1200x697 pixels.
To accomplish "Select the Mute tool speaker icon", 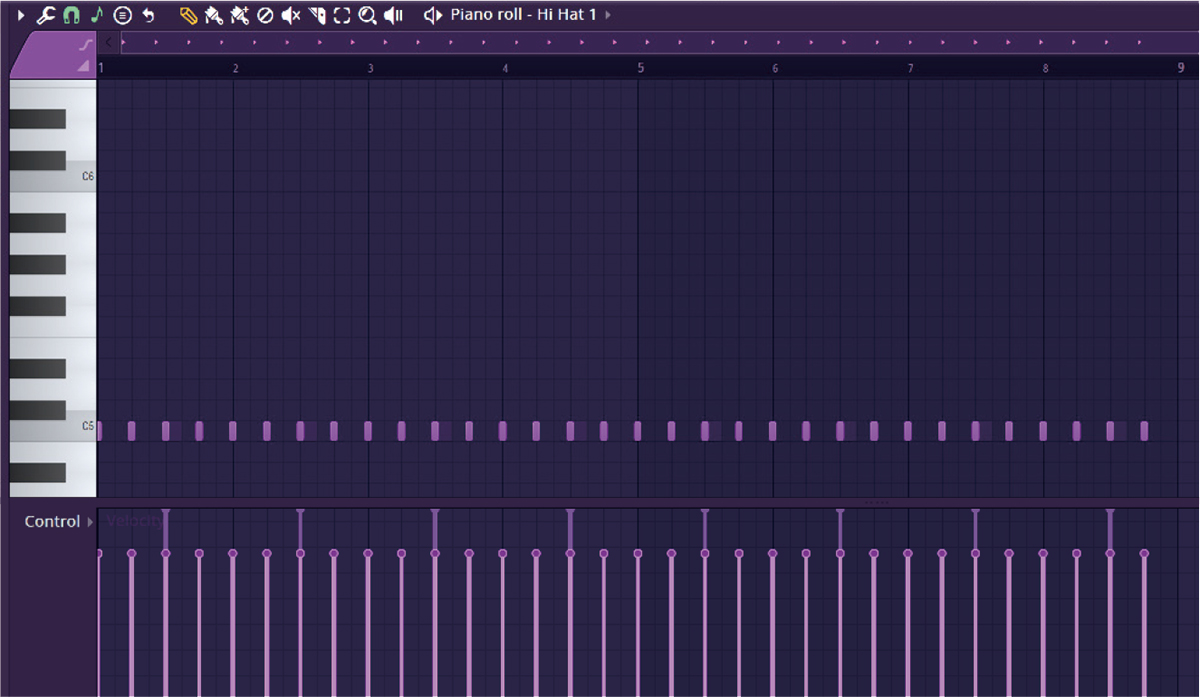I will click(x=291, y=15).
